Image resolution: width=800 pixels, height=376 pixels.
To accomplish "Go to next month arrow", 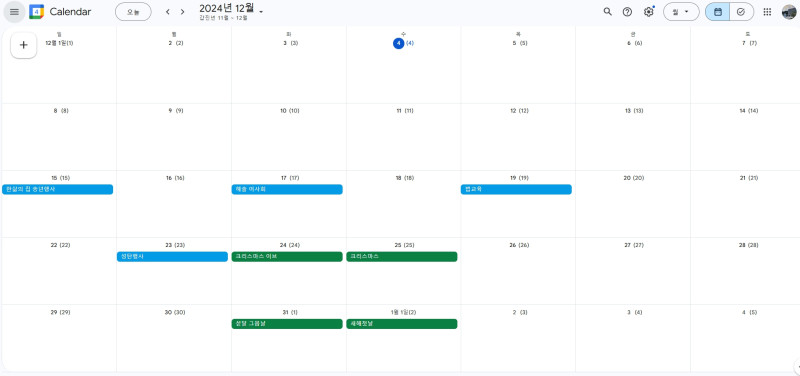I will [182, 12].
